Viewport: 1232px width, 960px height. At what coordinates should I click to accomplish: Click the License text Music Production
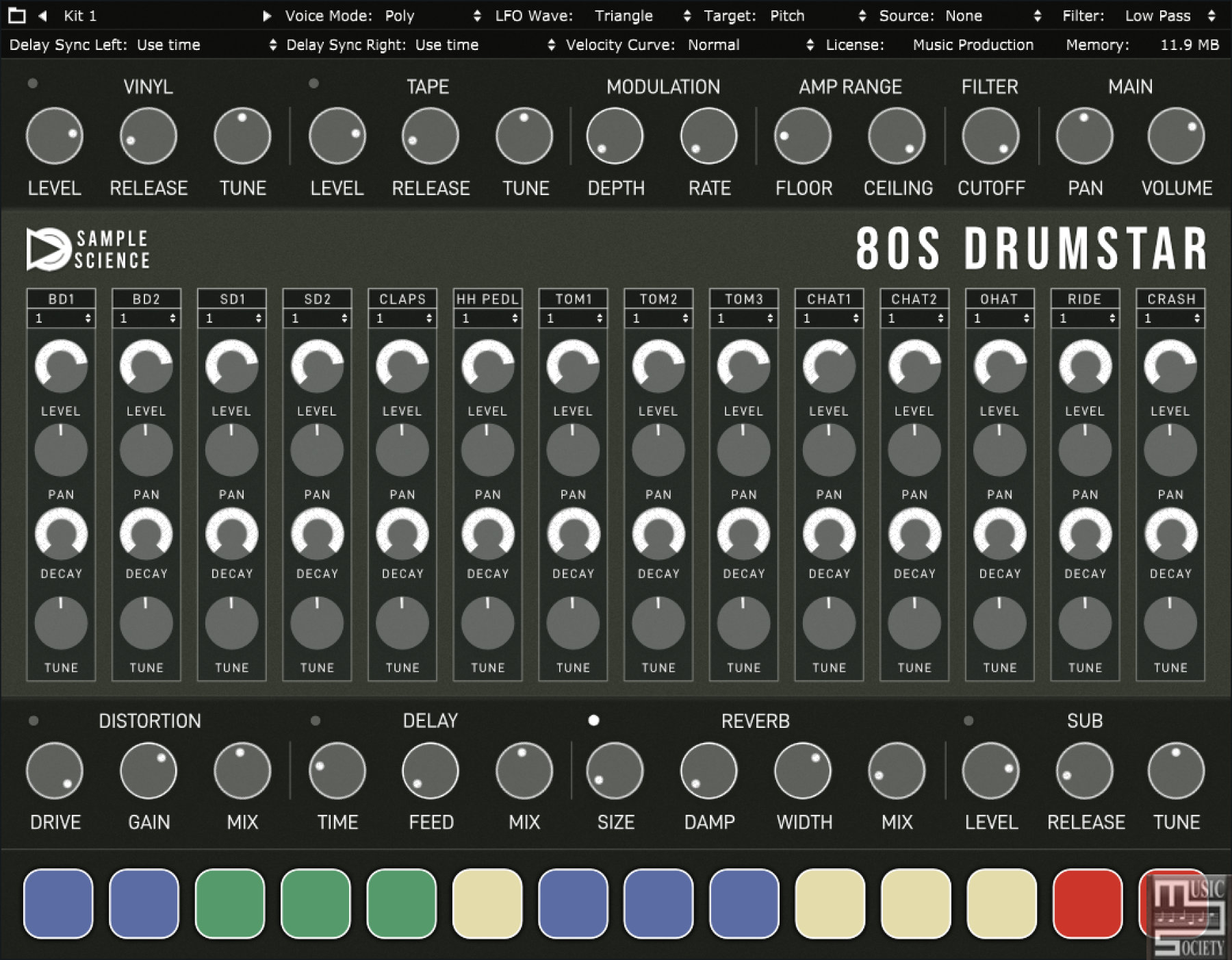tap(973, 45)
